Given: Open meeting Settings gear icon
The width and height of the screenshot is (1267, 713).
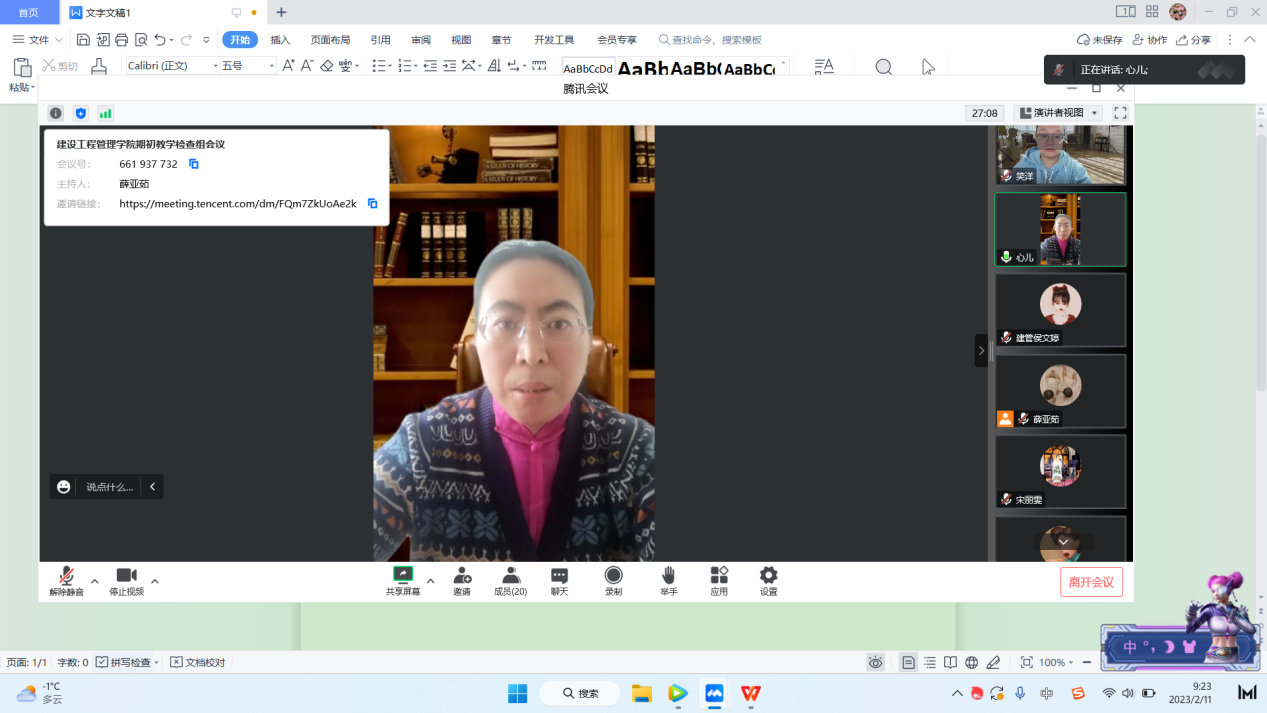Looking at the screenshot, I should point(768,576).
